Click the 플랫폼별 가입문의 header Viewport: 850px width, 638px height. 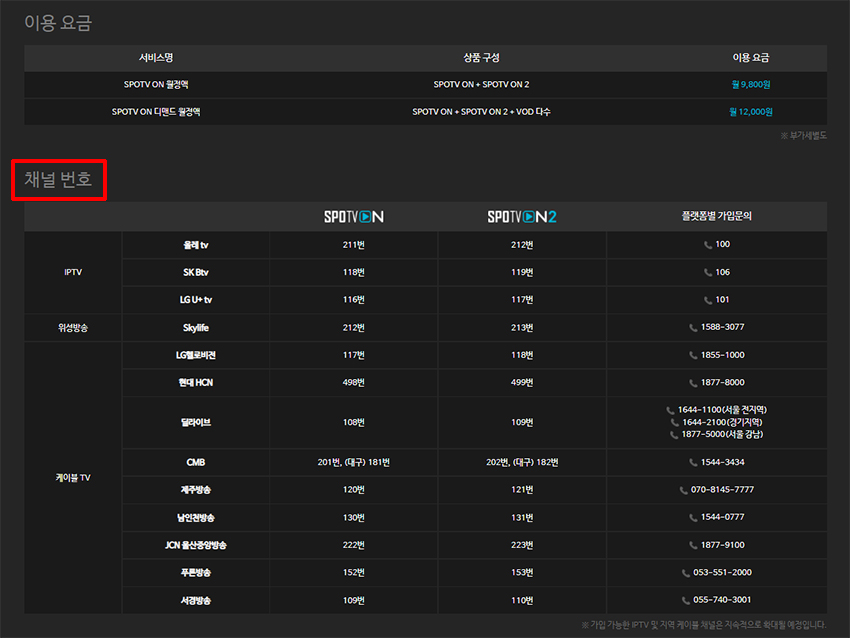coord(717,216)
